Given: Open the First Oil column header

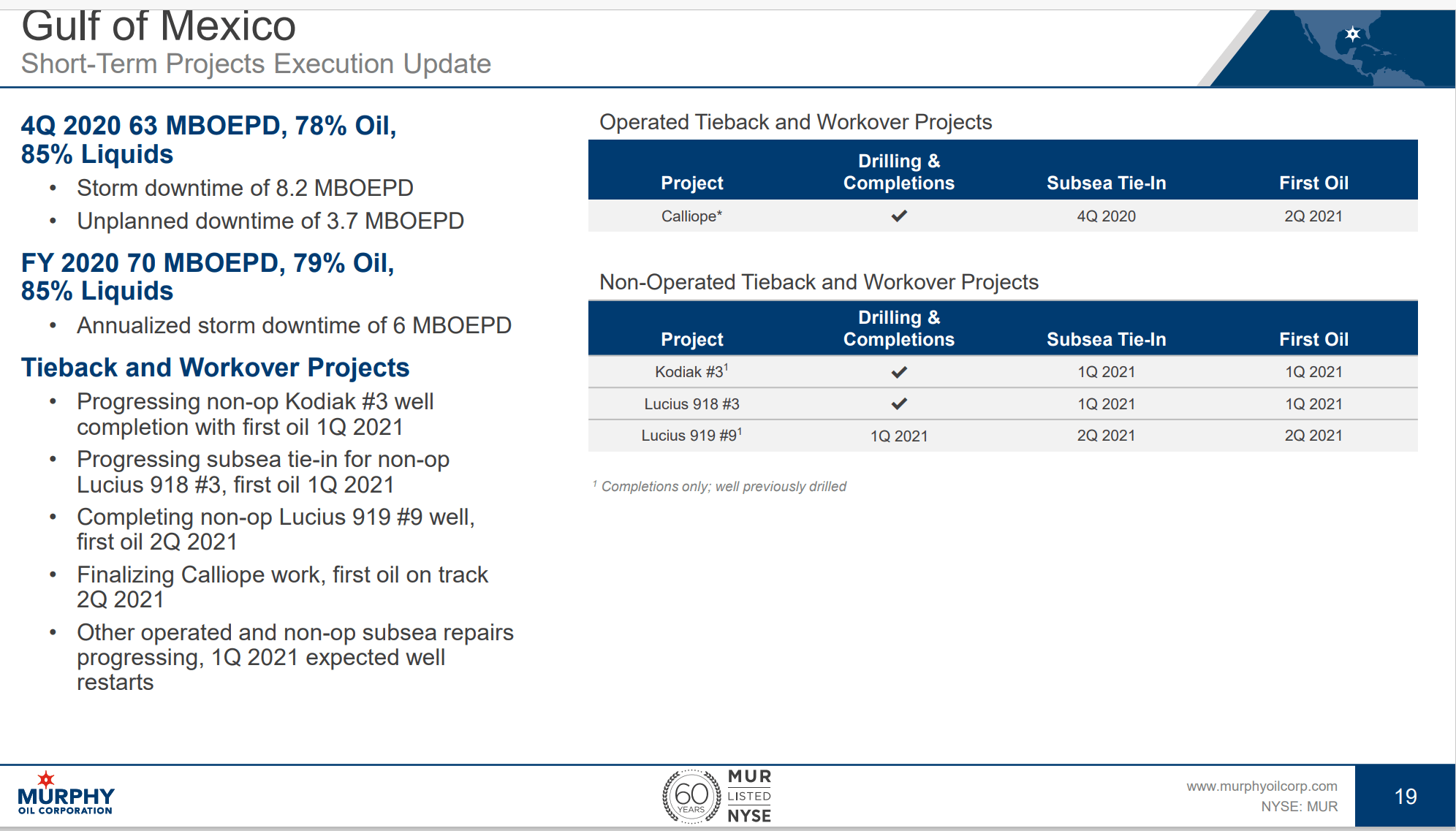Looking at the screenshot, I should click(1313, 183).
